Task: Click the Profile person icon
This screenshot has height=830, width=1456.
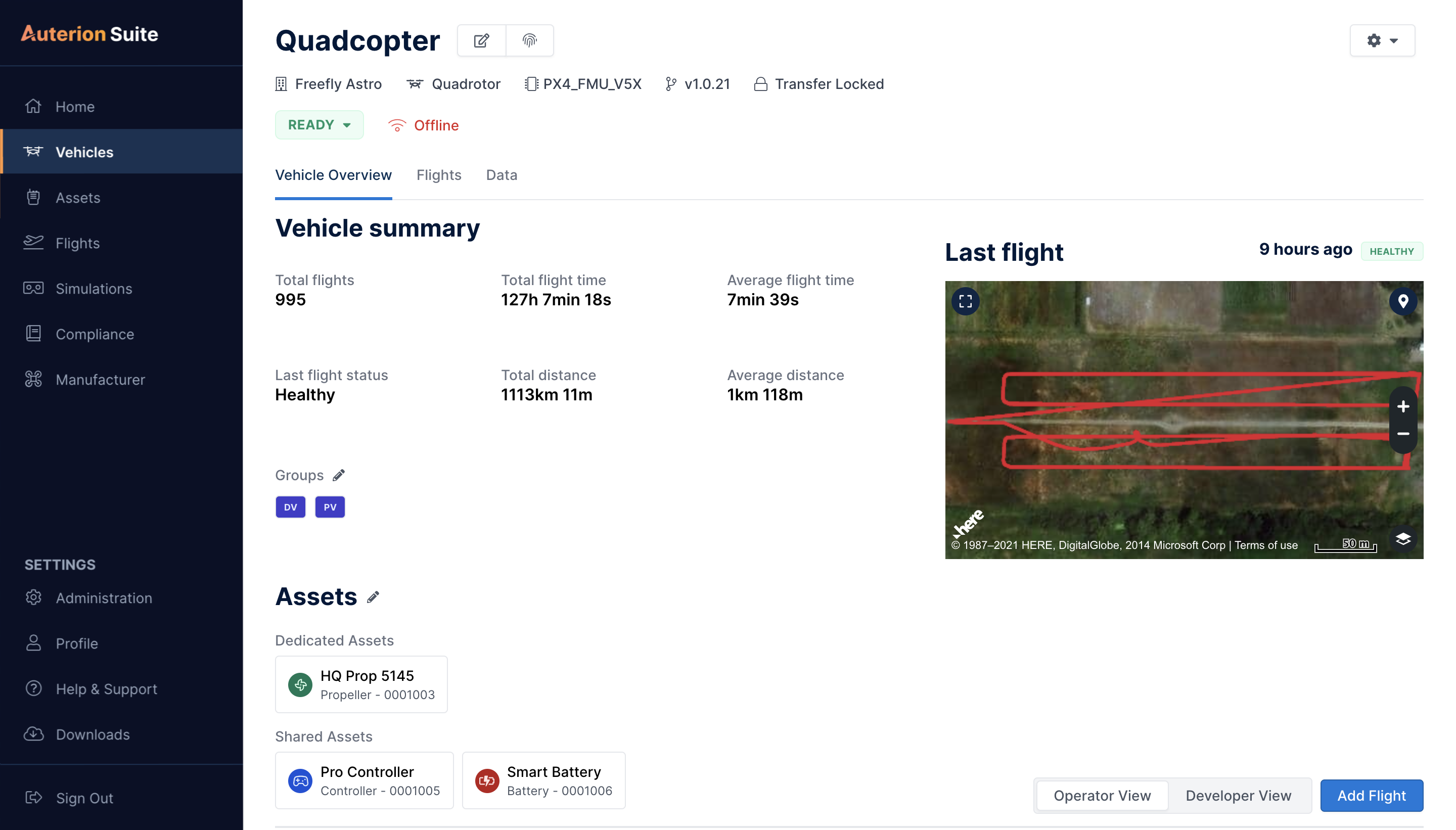Action: pyautogui.click(x=33, y=643)
